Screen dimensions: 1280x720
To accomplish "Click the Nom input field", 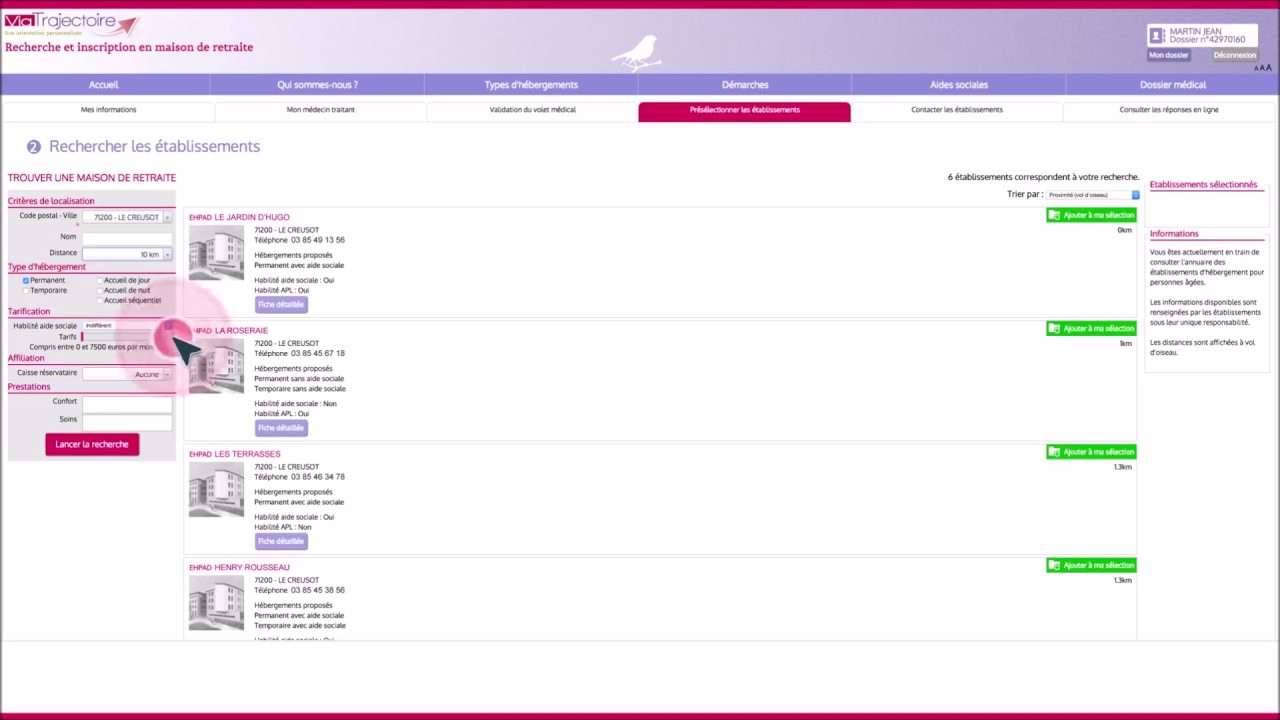I will coord(127,237).
